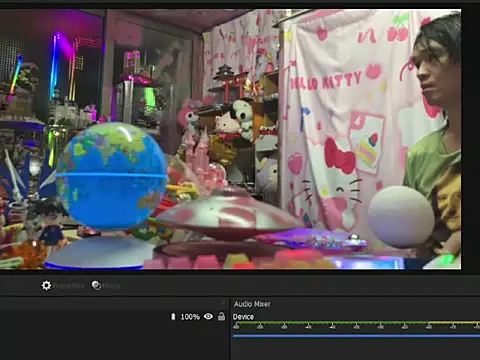Click the 100% battery percentage text
Image resolution: width=480 pixels, height=360 pixels.
[190, 317]
